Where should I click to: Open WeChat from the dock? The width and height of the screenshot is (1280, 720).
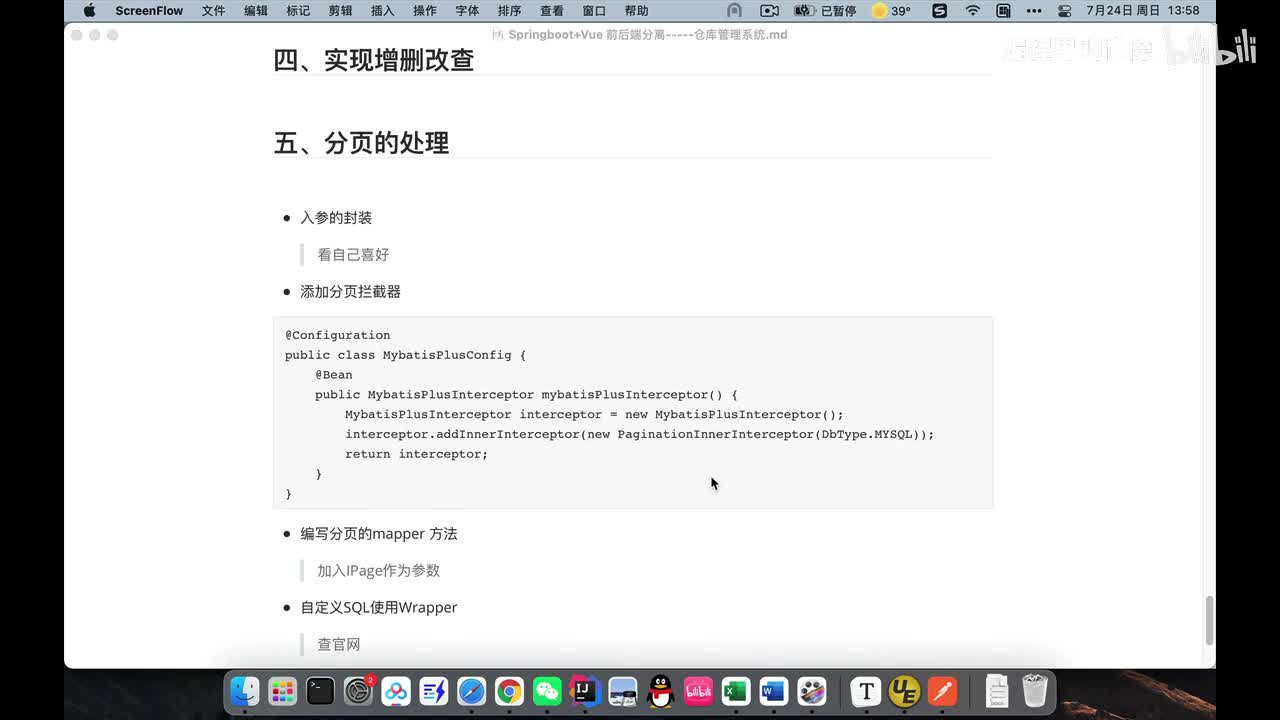(547, 691)
